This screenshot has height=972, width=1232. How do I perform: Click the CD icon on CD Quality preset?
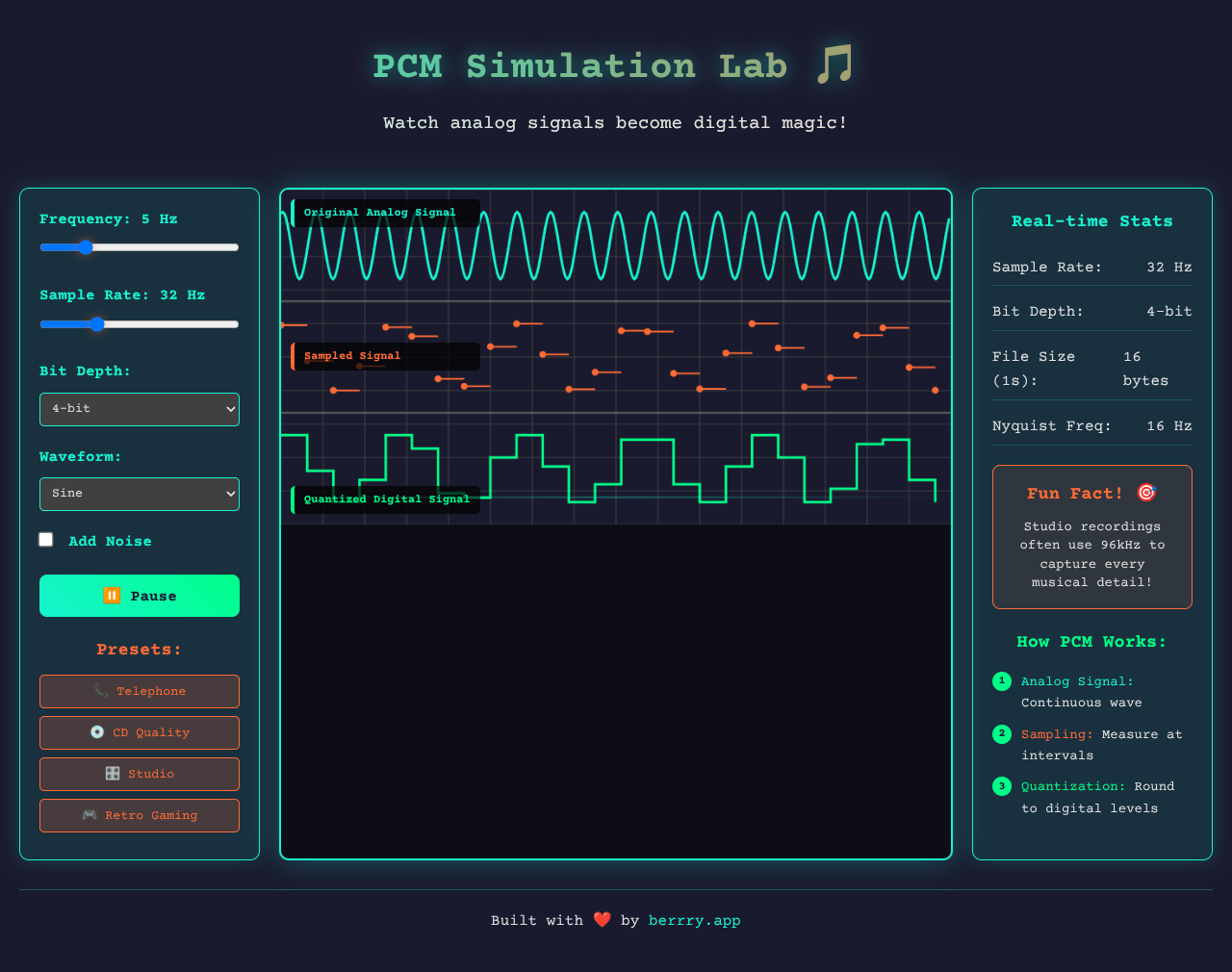(x=96, y=732)
